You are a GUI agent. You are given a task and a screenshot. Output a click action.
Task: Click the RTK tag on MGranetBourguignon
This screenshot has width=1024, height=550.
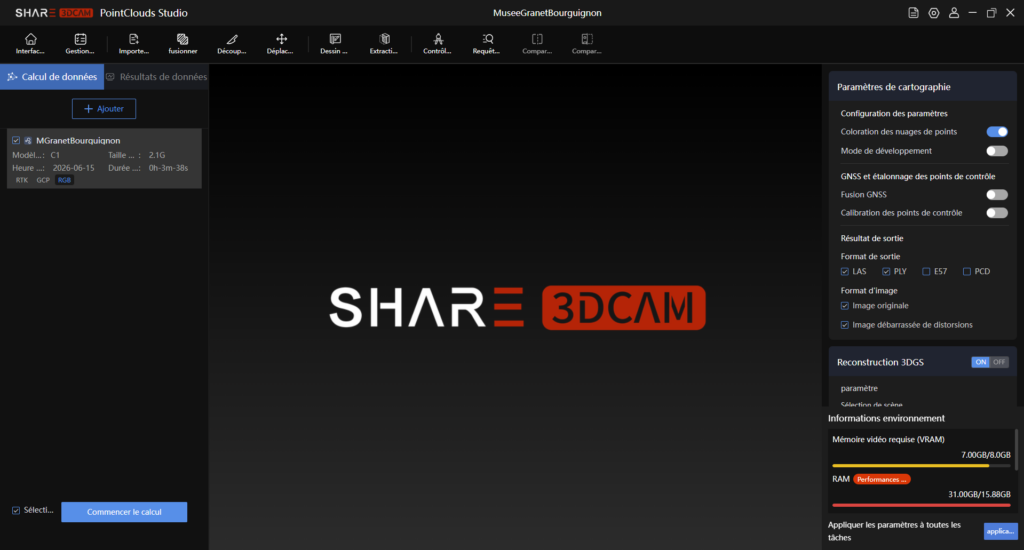[22, 180]
